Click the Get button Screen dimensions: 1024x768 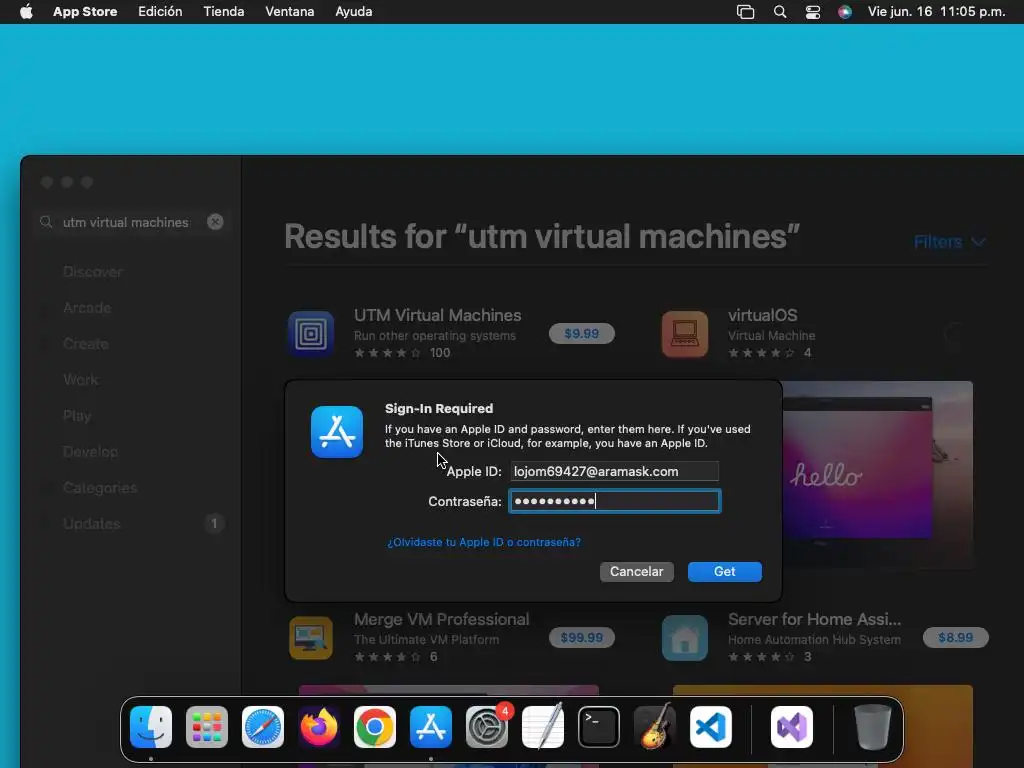pyautogui.click(x=725, y=571)
